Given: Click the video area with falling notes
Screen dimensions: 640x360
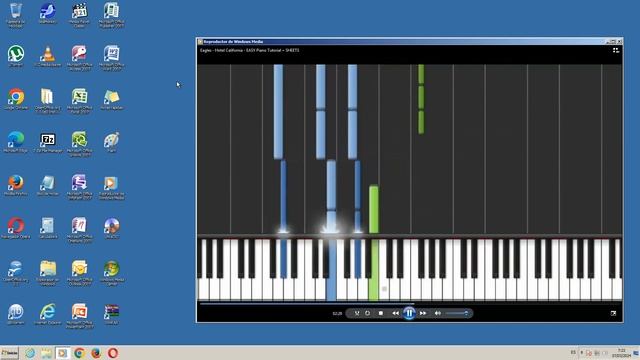Looking at the screenshot, I should coord(409,149).
